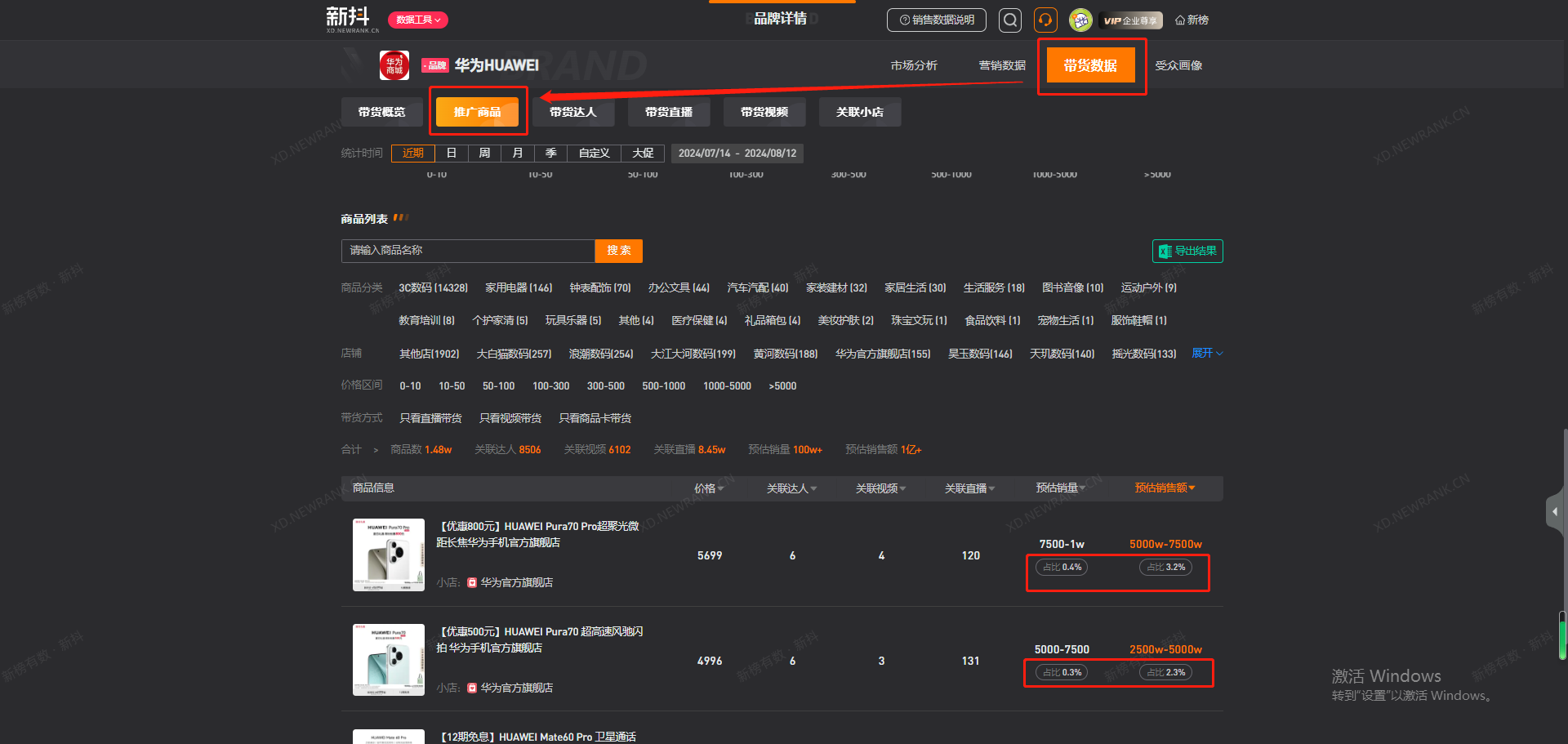This screenshot has height=744, width=1568.
Task: Switch to 营销数据 tab
Action: [x=1002, y=65]
